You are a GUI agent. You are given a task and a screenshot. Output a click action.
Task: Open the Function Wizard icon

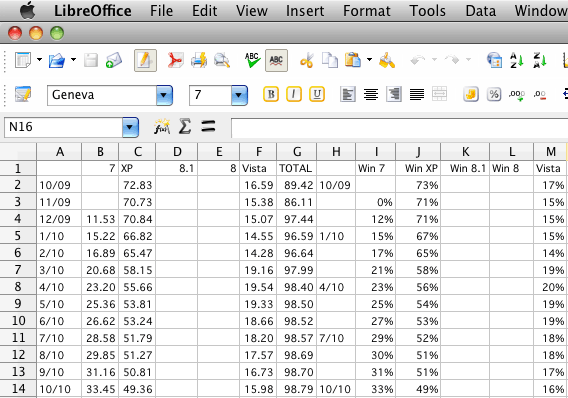click(x=162, y=127)
